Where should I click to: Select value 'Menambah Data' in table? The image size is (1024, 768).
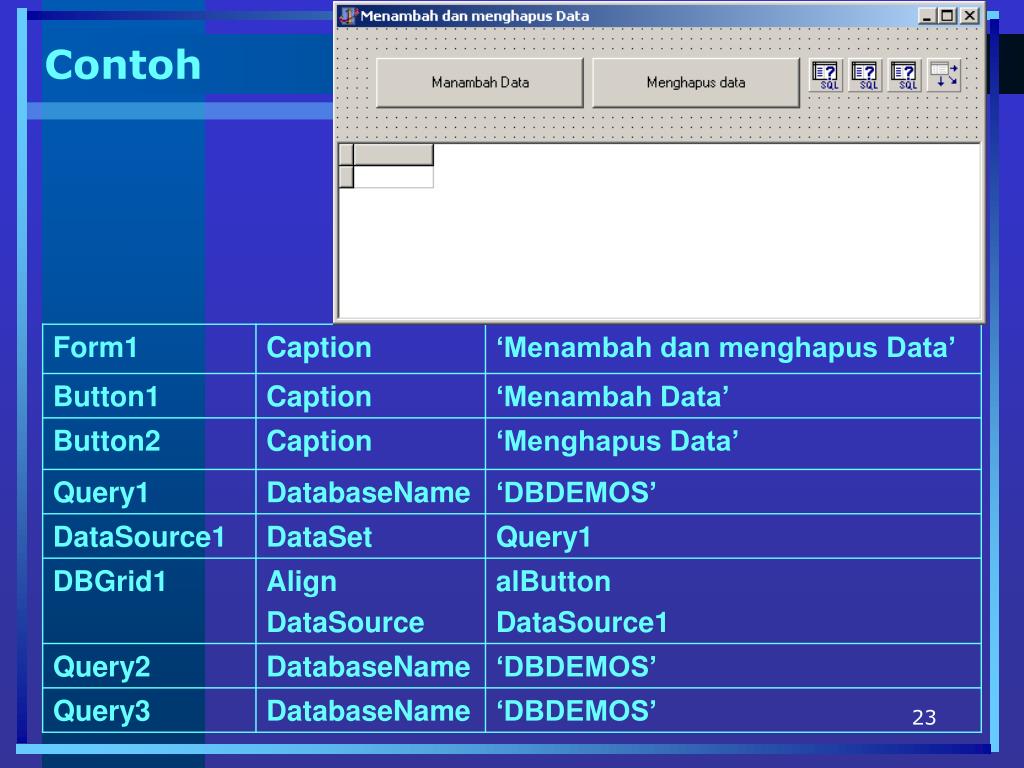613,397
